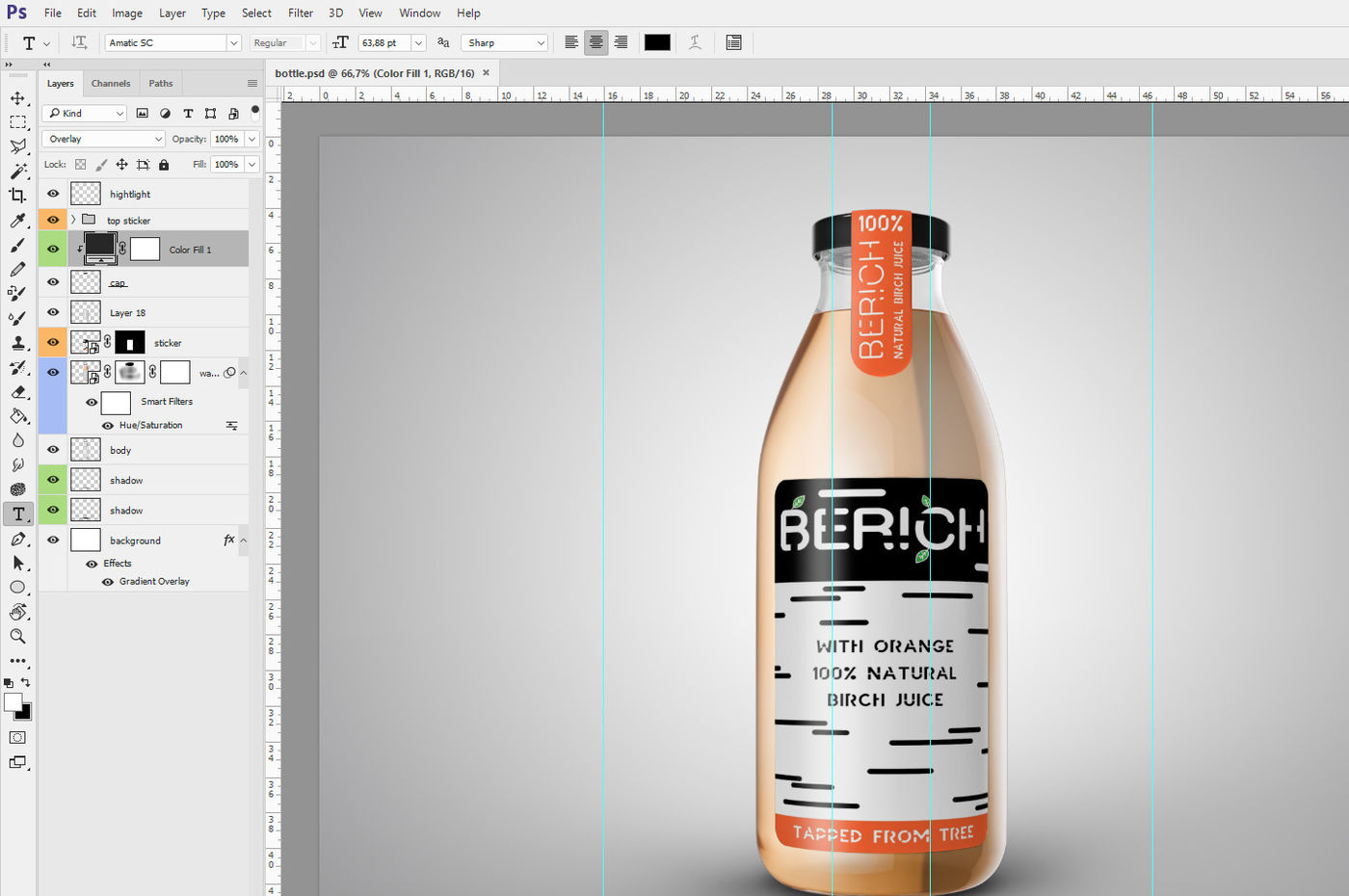1349x896 pixels.
Task: Select the Paint Bucket tool
Action: [x=17, y=416]
